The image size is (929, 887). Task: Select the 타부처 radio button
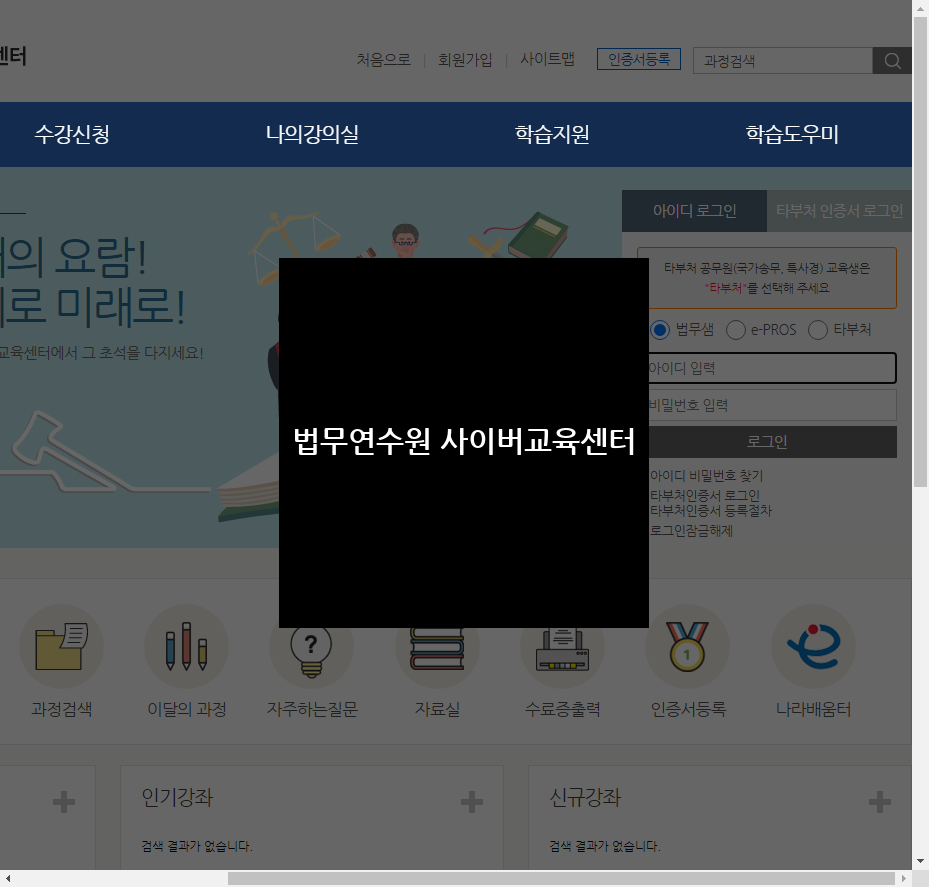click(x=817, y=330)
